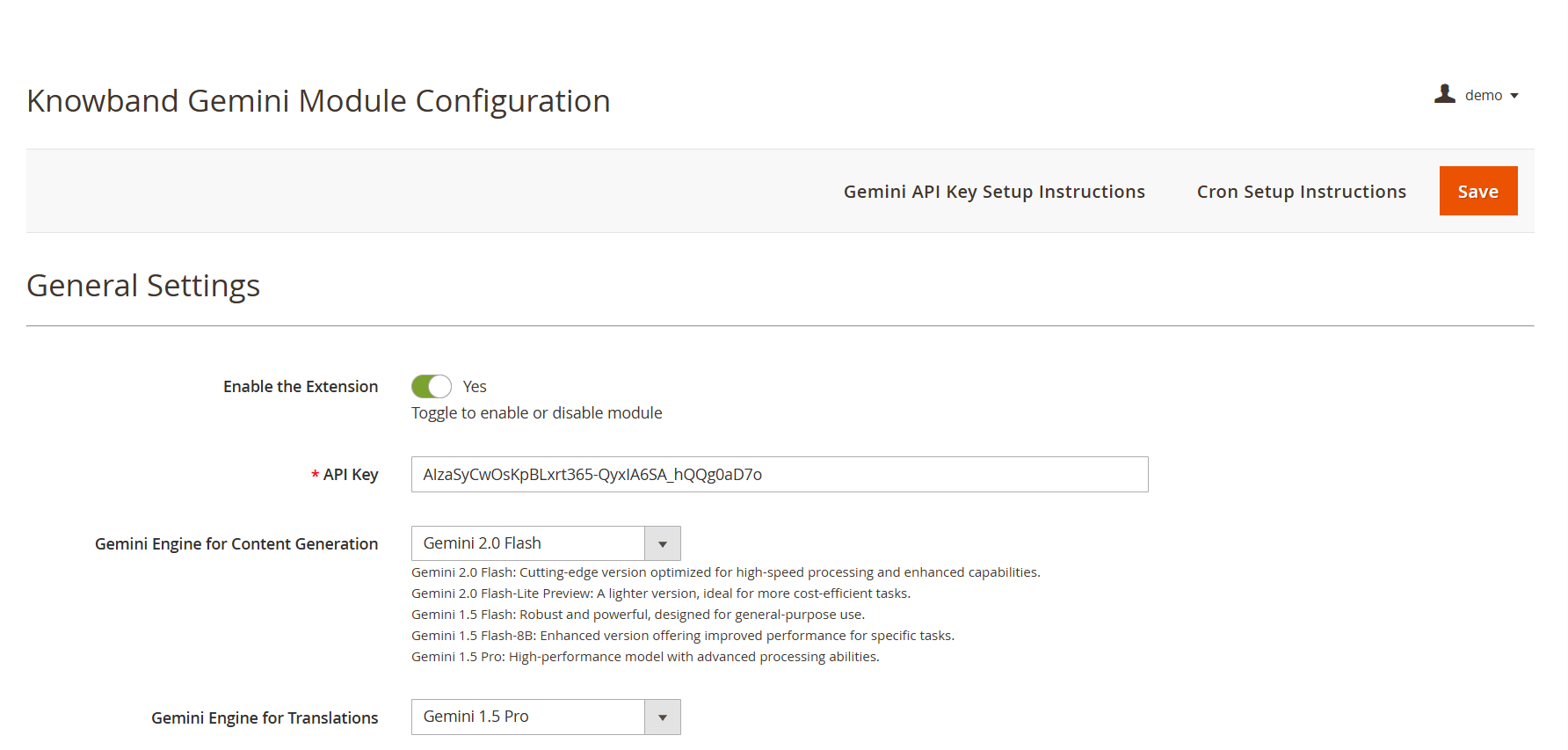Open the demo user dropdown arrow
Screen dimensions: 1568x750
click(x=1514, y=96)
